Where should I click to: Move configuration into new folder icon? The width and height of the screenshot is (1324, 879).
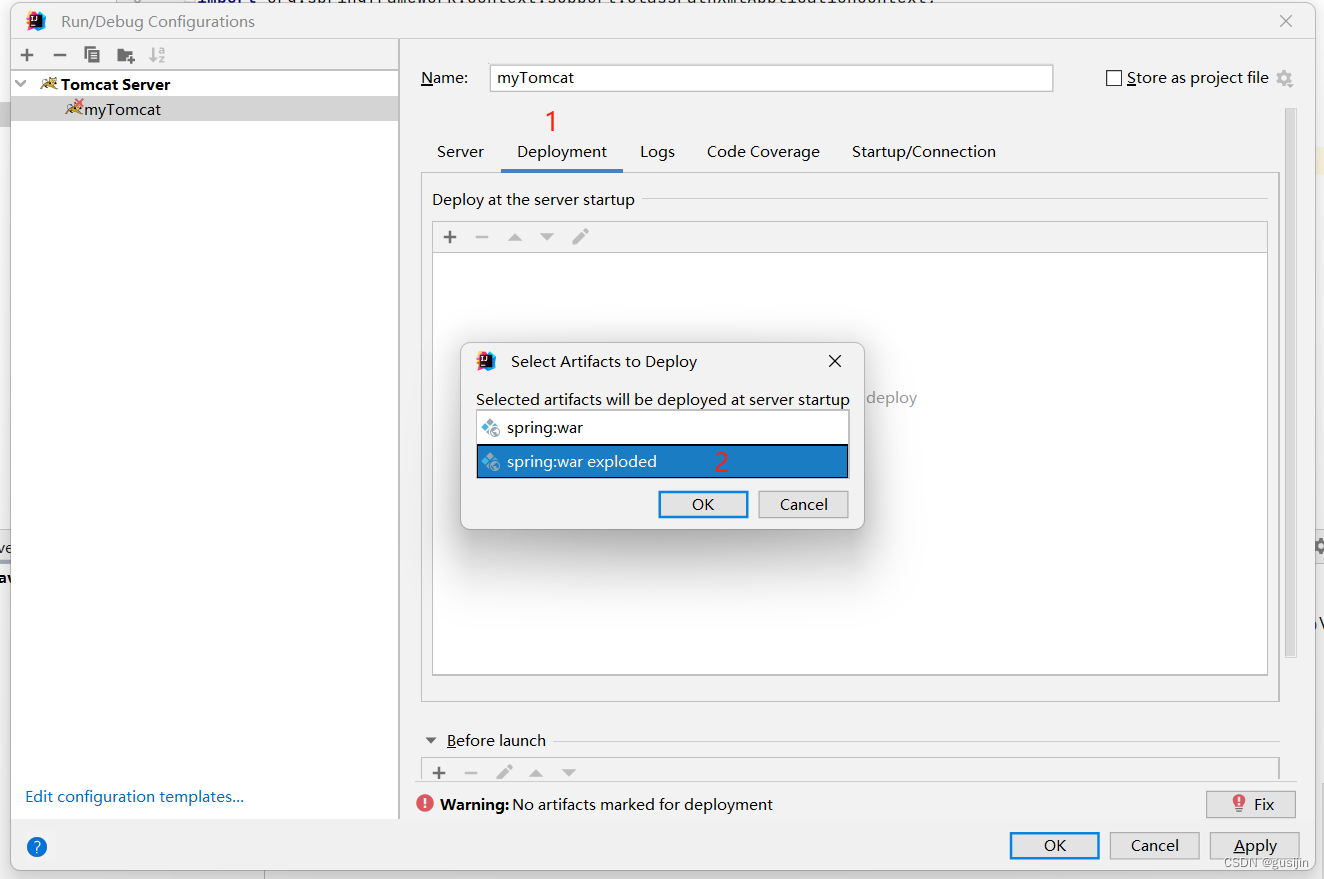pyautogui.click(x=125, y=55)
